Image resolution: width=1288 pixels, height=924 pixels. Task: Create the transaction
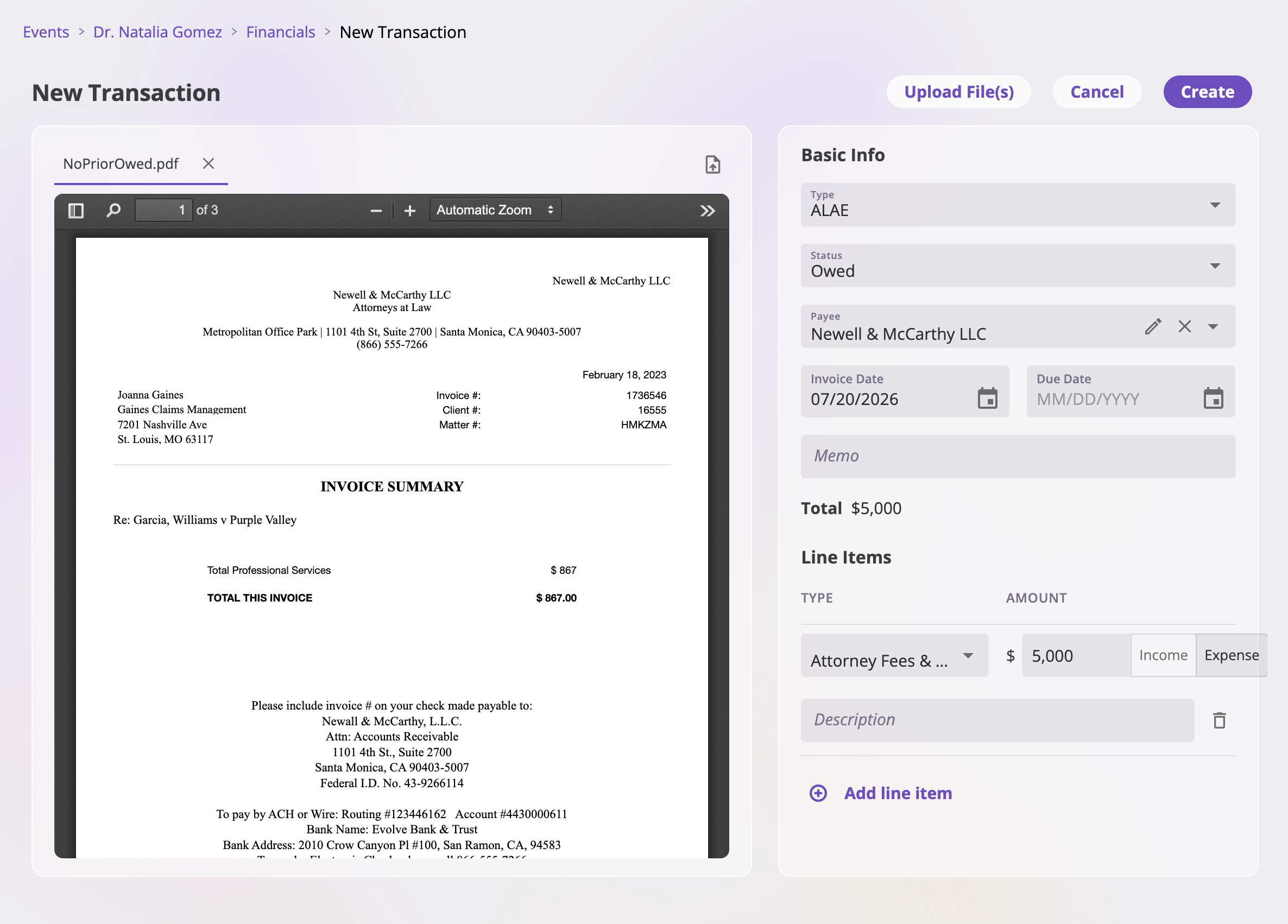pos(1207,92)
